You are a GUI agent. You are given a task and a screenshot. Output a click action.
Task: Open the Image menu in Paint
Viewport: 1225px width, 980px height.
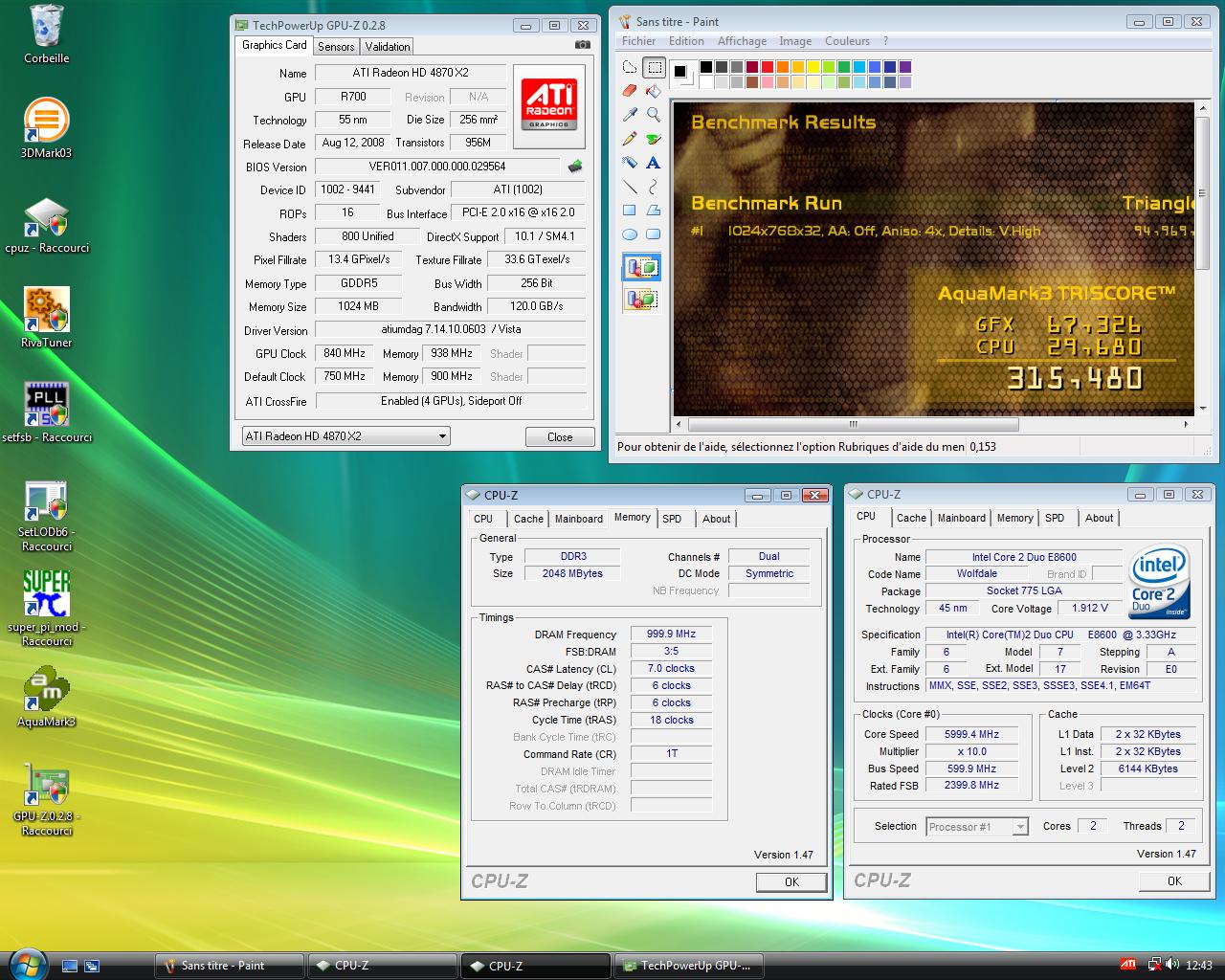coord(795,41)
